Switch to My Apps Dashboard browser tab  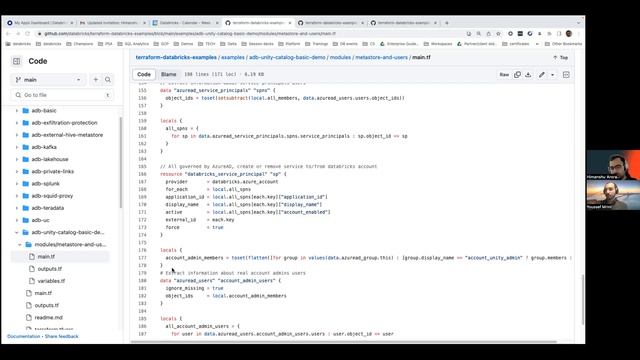[x=40, y=23]
